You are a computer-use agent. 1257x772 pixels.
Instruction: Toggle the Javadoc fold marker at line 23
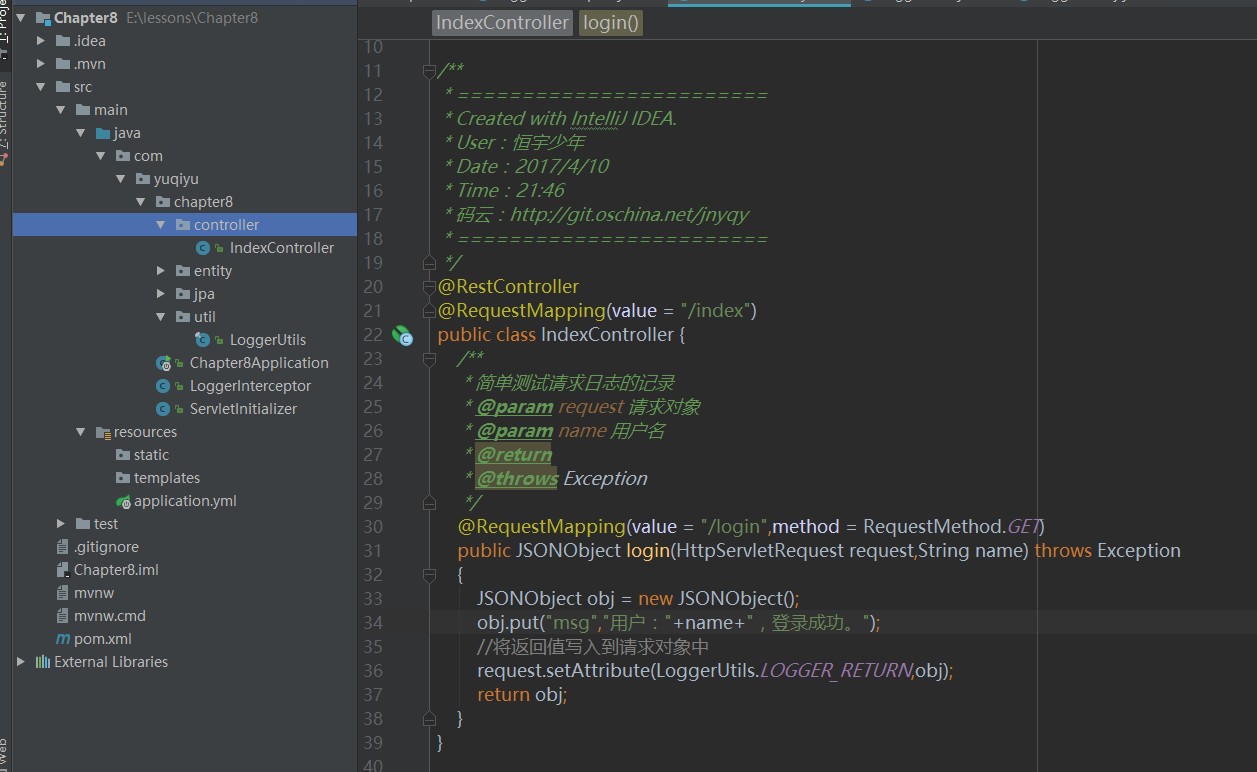point(429,358)
